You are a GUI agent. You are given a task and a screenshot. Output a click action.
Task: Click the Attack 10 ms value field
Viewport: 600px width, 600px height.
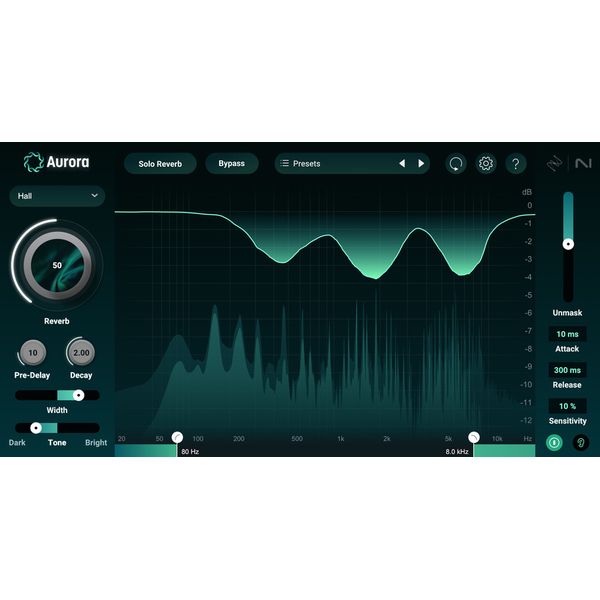click(x=567, y=334)
